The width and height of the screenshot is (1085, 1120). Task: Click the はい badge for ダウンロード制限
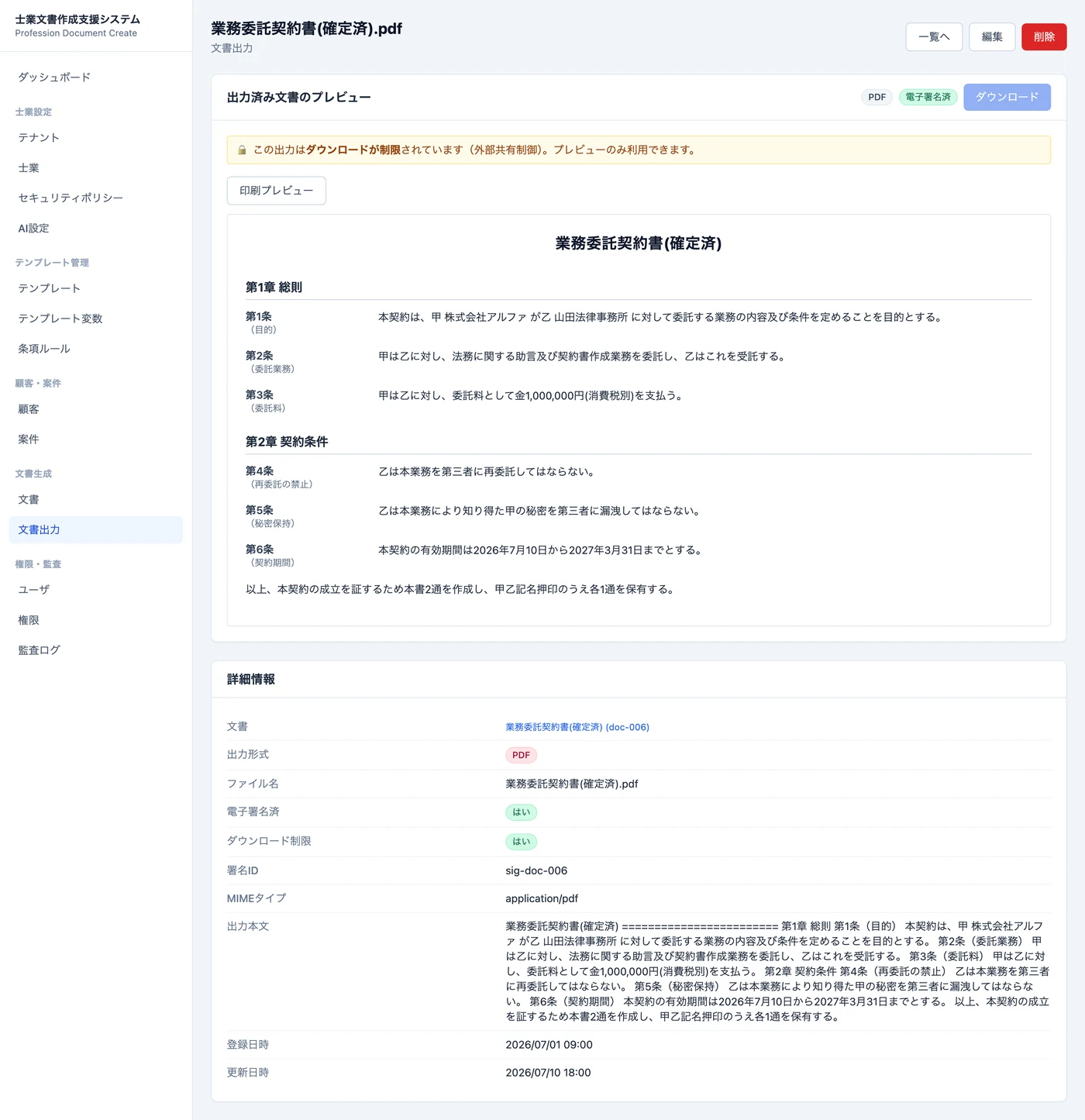tap(521, 842)
